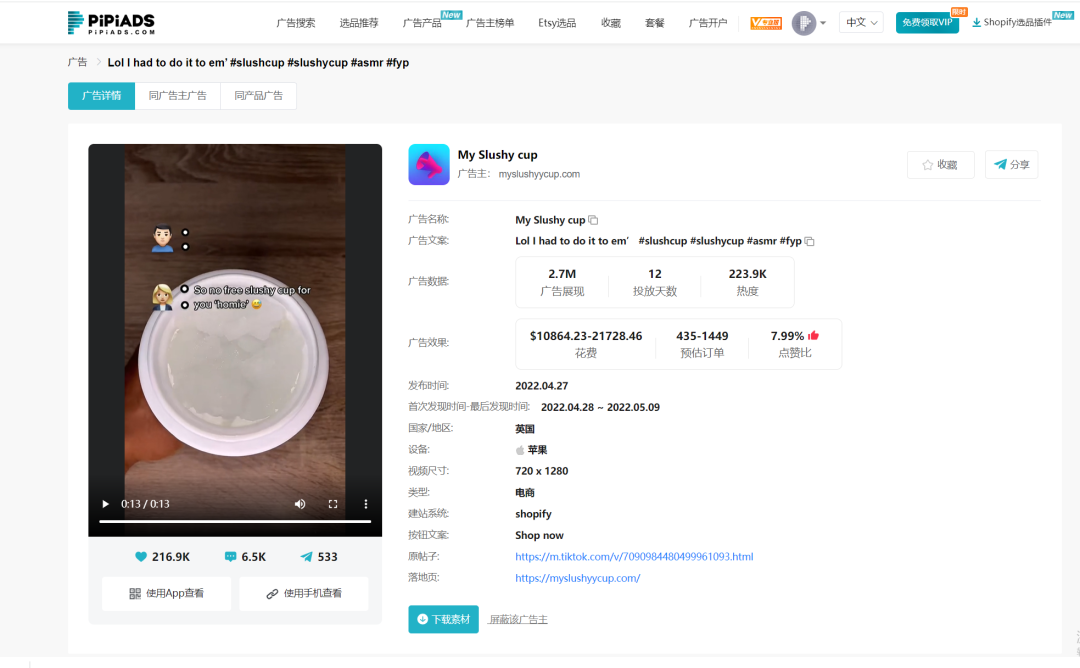Click the 720 x 1280 video size
The image size is (1080, 668).
(541, 471)
